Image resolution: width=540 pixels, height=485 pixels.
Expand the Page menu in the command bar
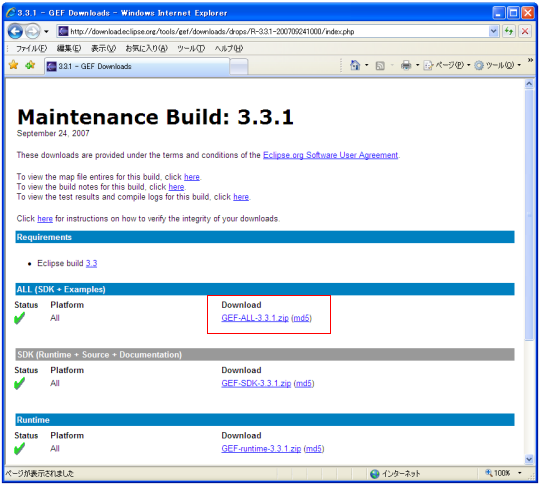tap(447, 65)
